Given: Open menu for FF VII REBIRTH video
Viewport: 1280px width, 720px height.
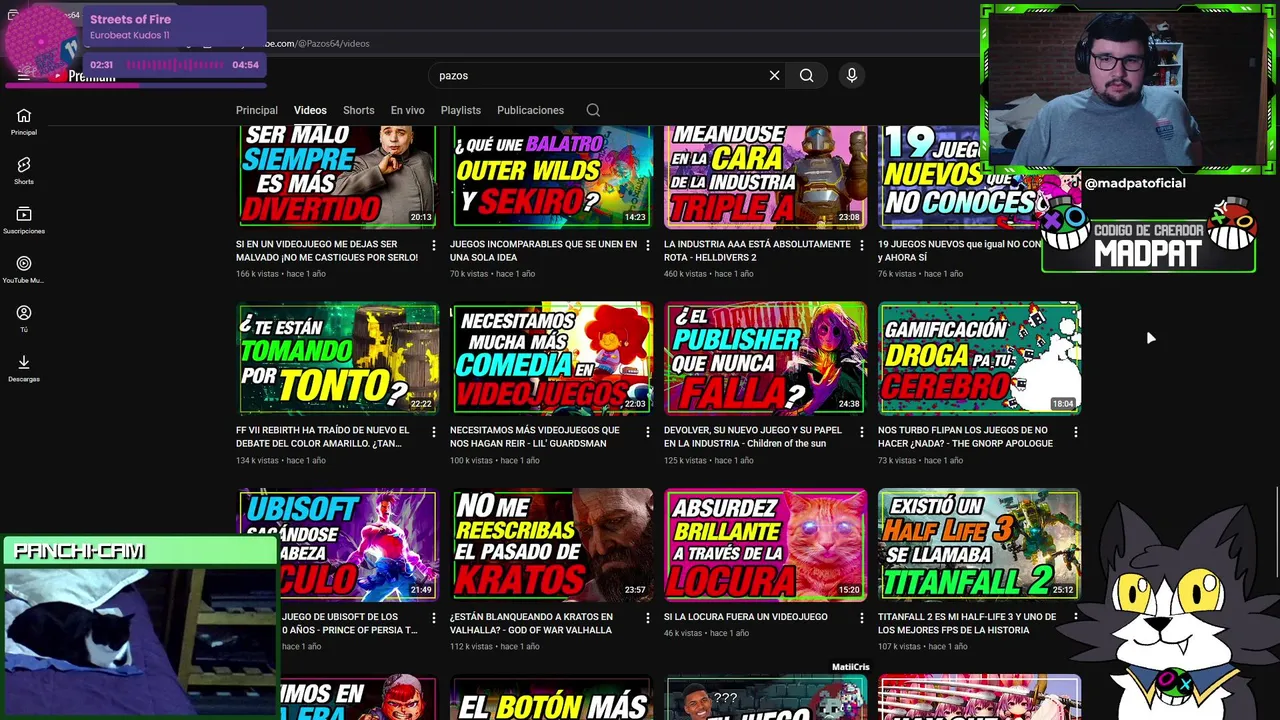Looking at the screenshot, I should click(x=433, y=432).
